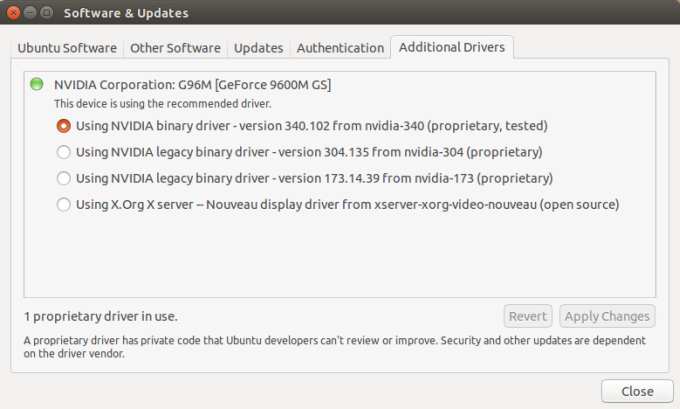The height and width of the screenshot is (409, 680).
Task: Click the '1 proprietary driver in use' status text
Action: [x=100, y=316]
